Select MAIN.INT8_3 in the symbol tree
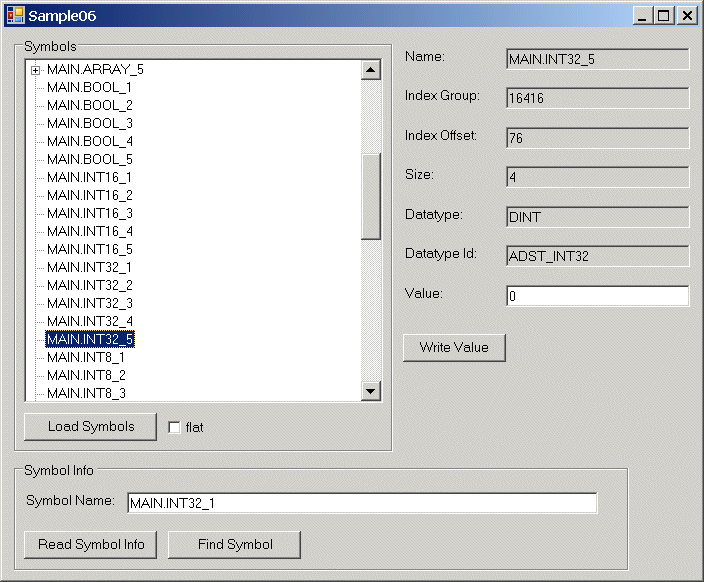704x582 pixels. coord(86,393)
